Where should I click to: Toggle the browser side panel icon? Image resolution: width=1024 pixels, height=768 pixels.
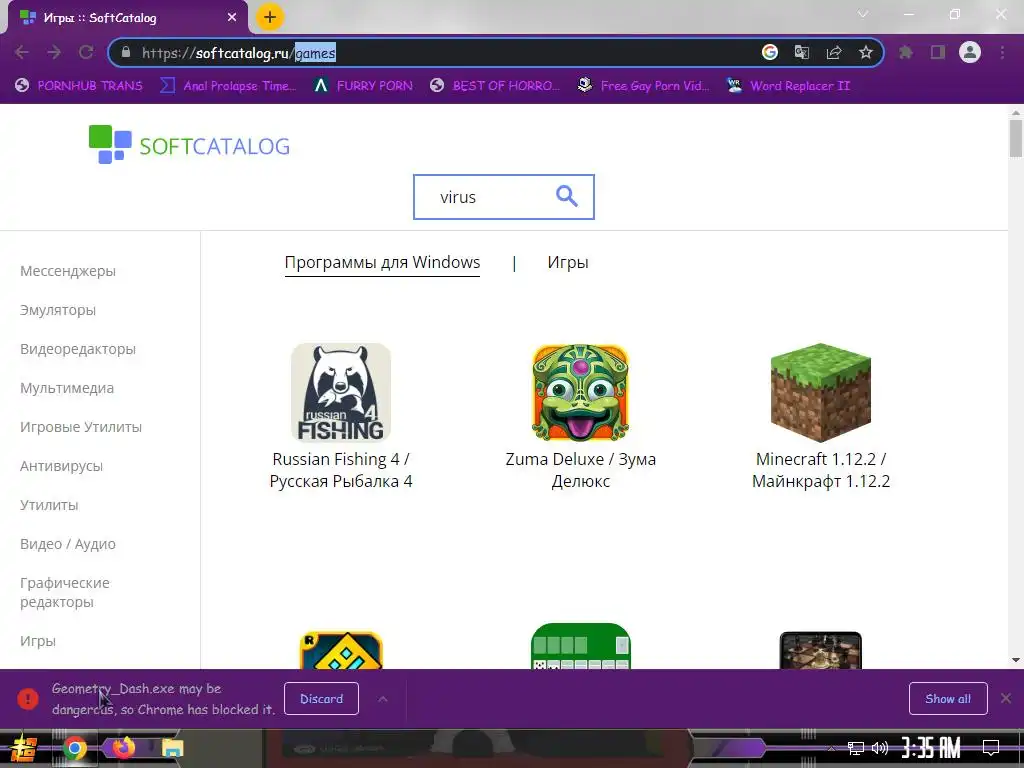[938, 52]
